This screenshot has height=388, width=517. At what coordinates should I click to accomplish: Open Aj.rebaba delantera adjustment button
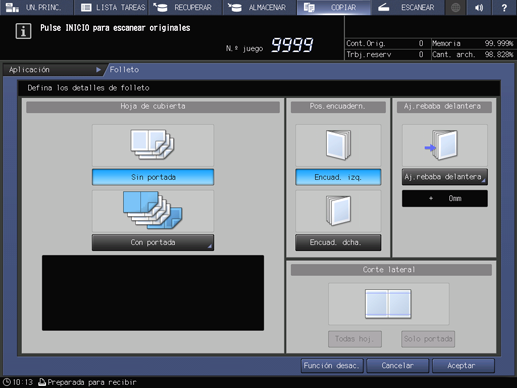pyautogui.click(x=445, y=177)
